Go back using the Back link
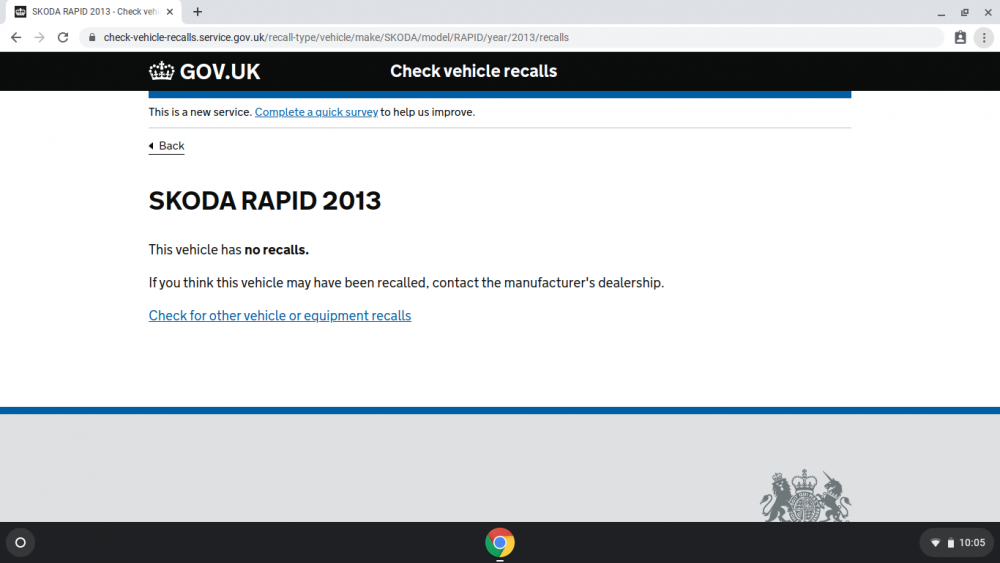 (166, 146)
